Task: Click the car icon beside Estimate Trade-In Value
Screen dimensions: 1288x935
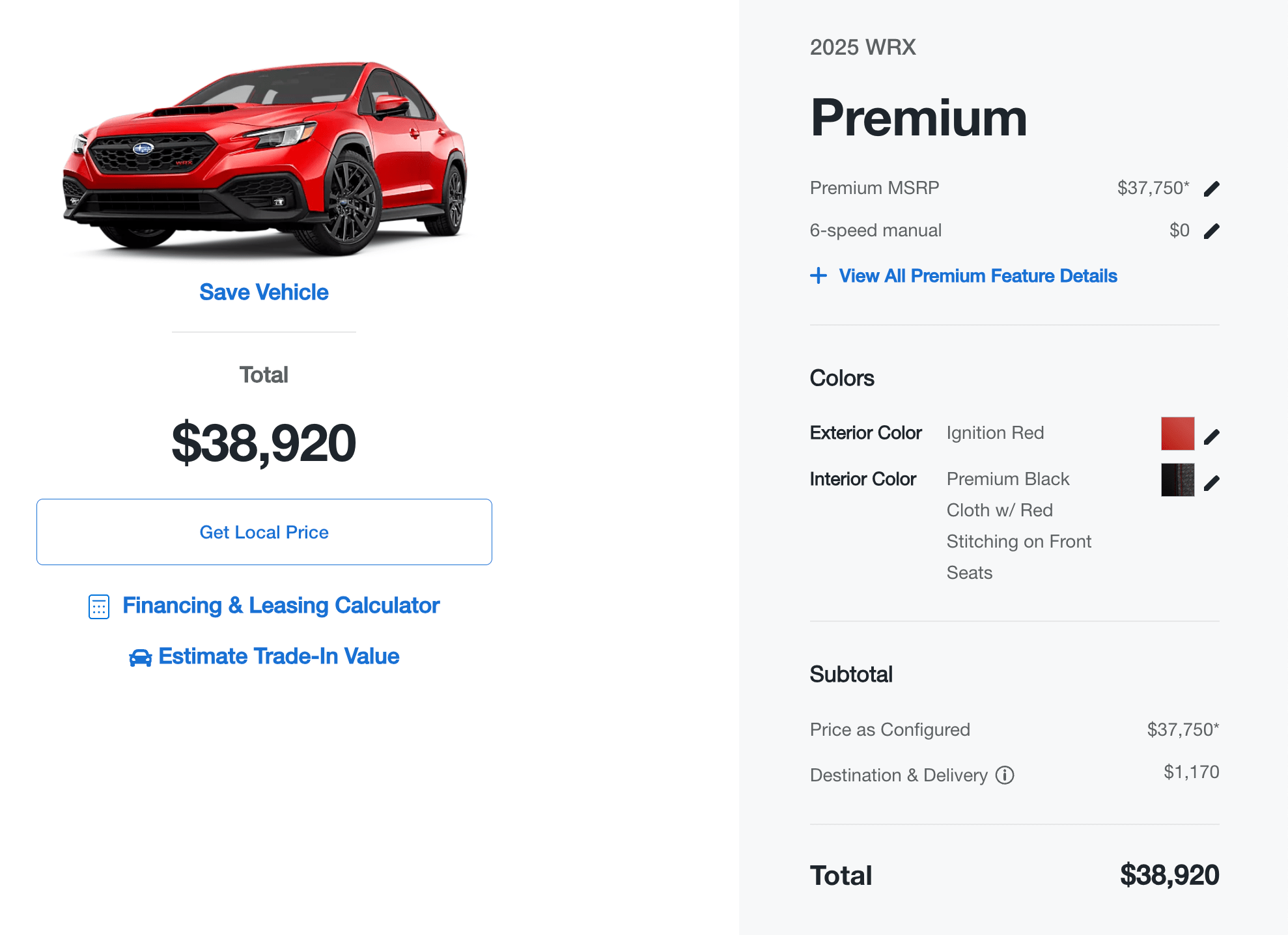Action: click(139, 657)
